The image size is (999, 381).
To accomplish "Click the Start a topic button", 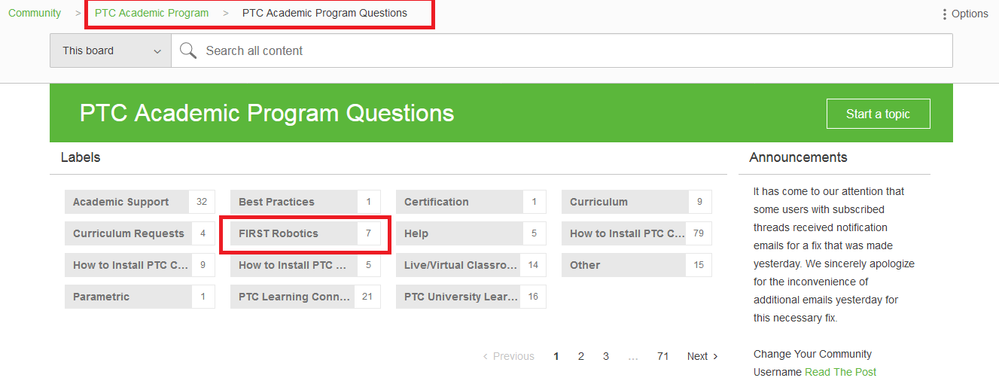I will pos(878,114).
